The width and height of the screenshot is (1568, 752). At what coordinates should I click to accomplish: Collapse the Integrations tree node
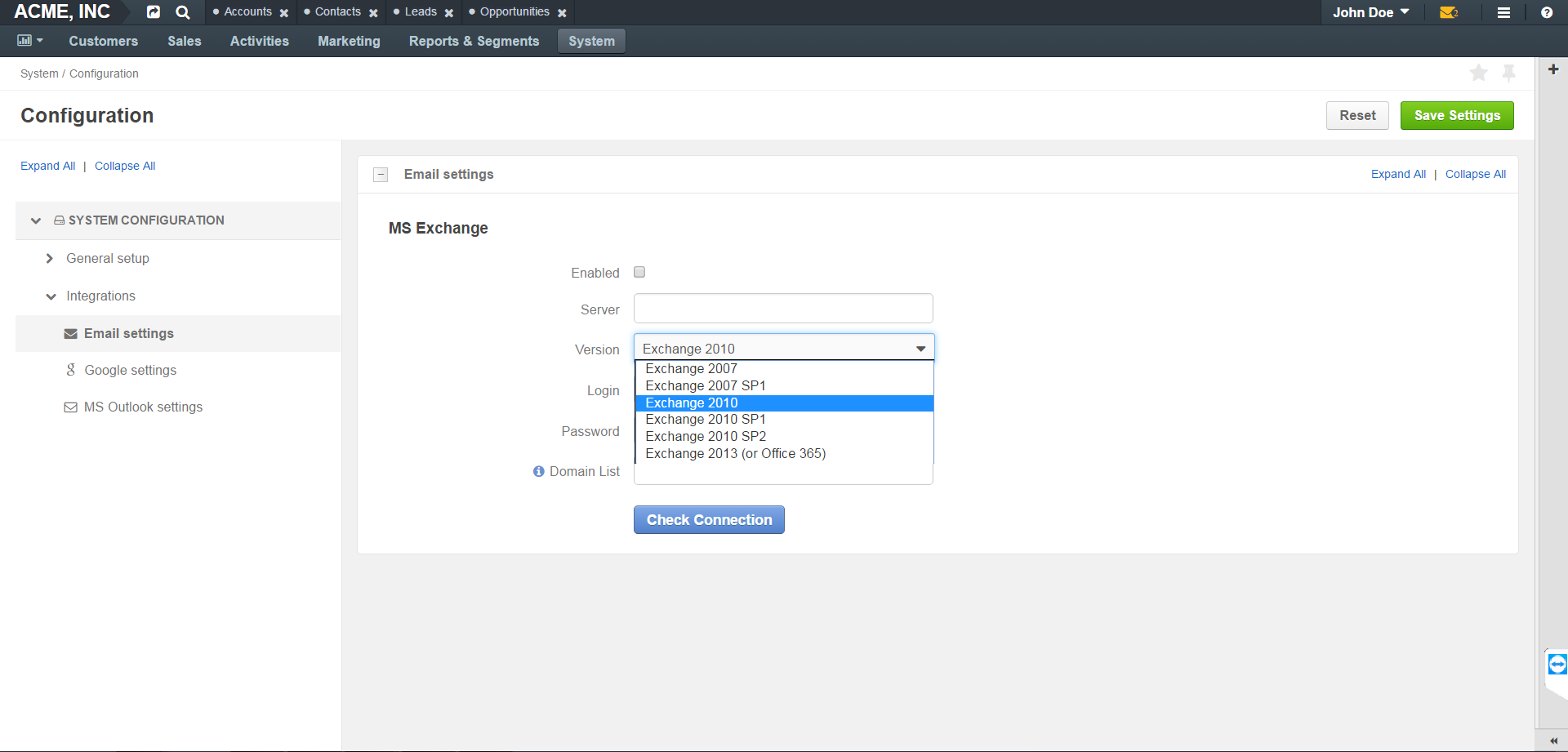(51, 296)
